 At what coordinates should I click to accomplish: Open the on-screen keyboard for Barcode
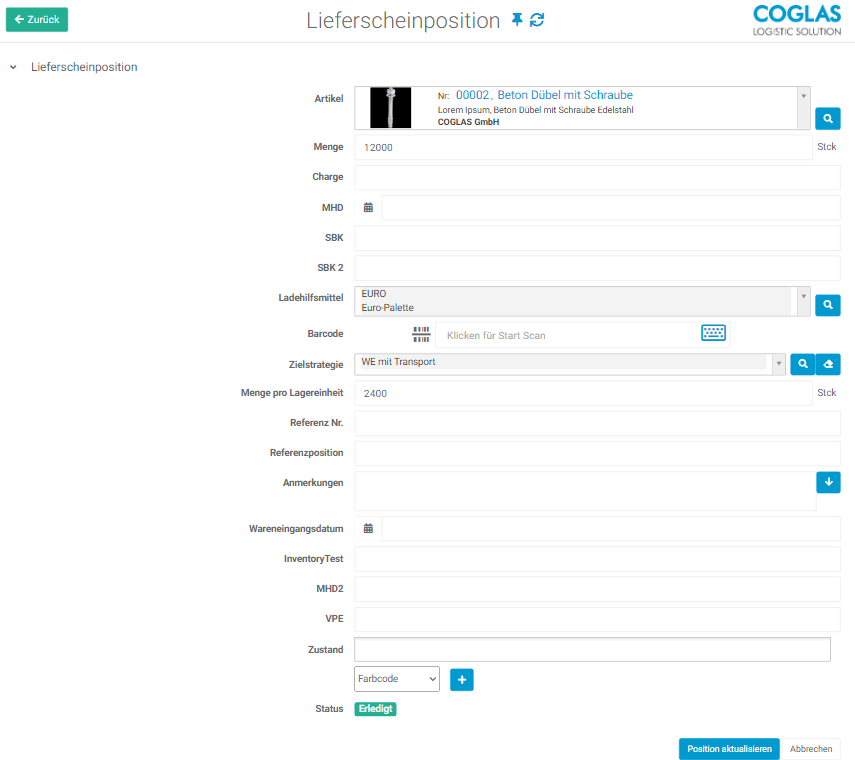pos(713,334)
